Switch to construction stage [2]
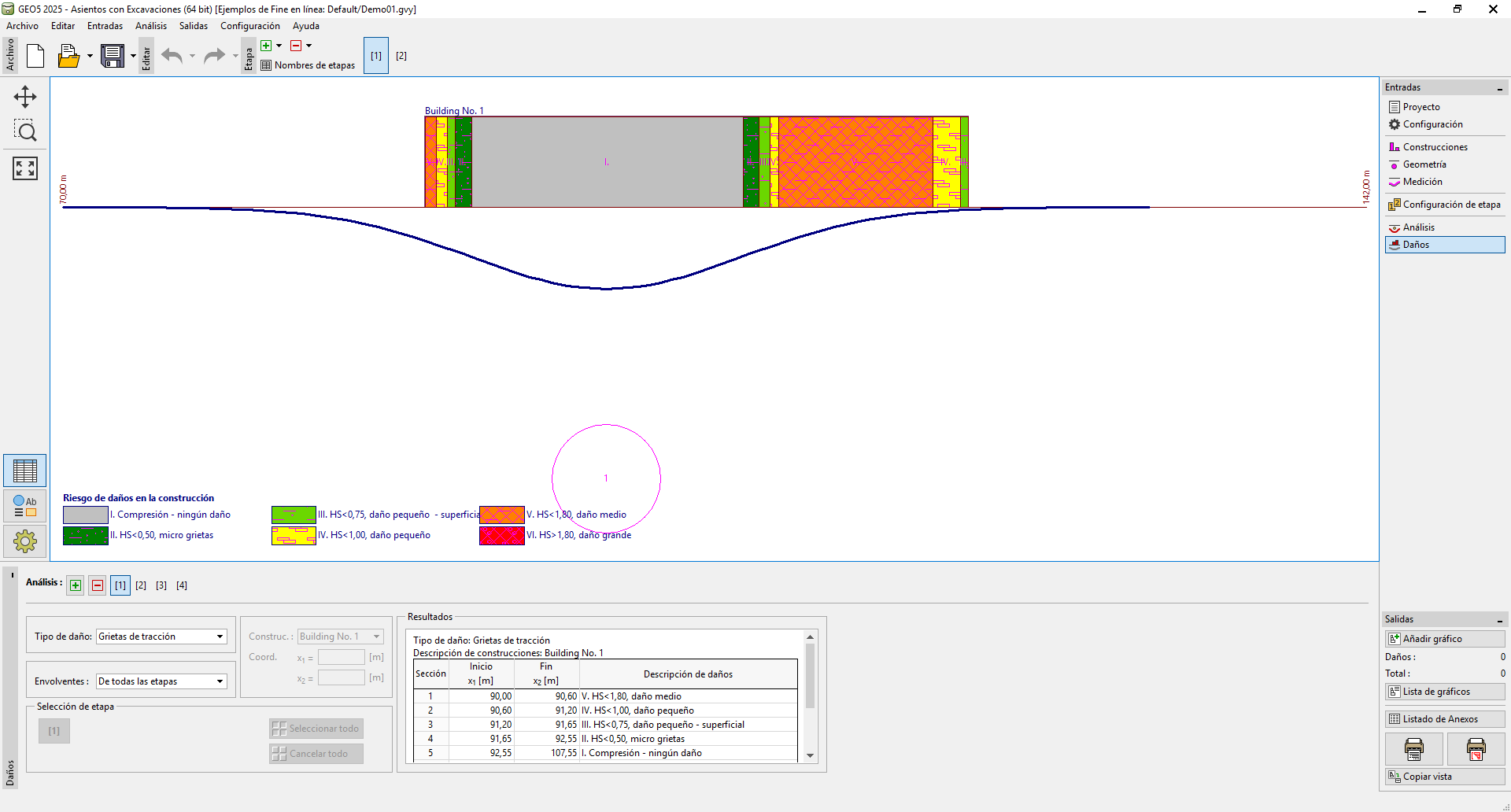Screen dimensions: 1511x812 [401, 56]
